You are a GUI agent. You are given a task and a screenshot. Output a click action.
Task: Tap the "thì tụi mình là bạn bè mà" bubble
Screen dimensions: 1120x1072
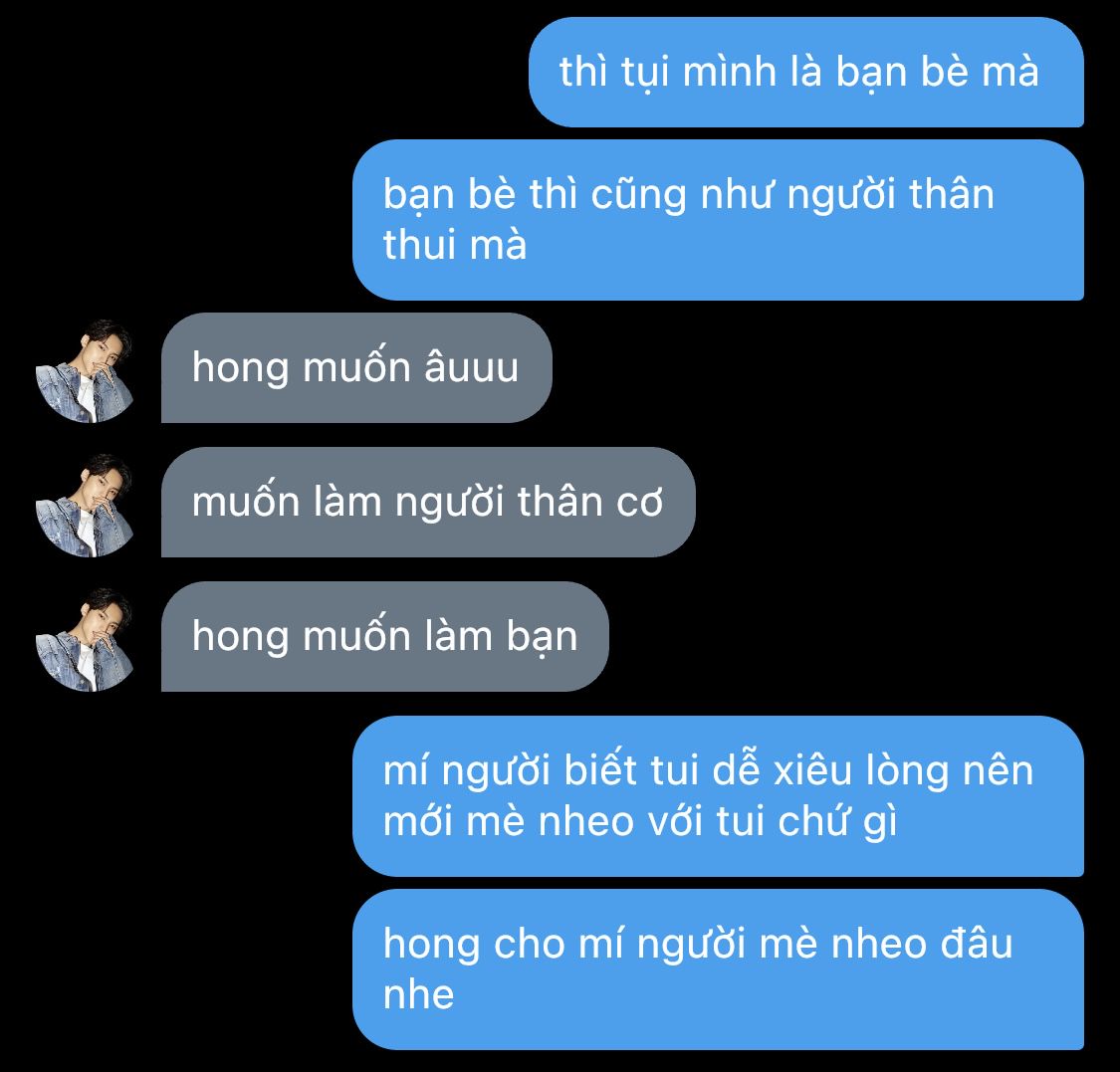[806, 73]
